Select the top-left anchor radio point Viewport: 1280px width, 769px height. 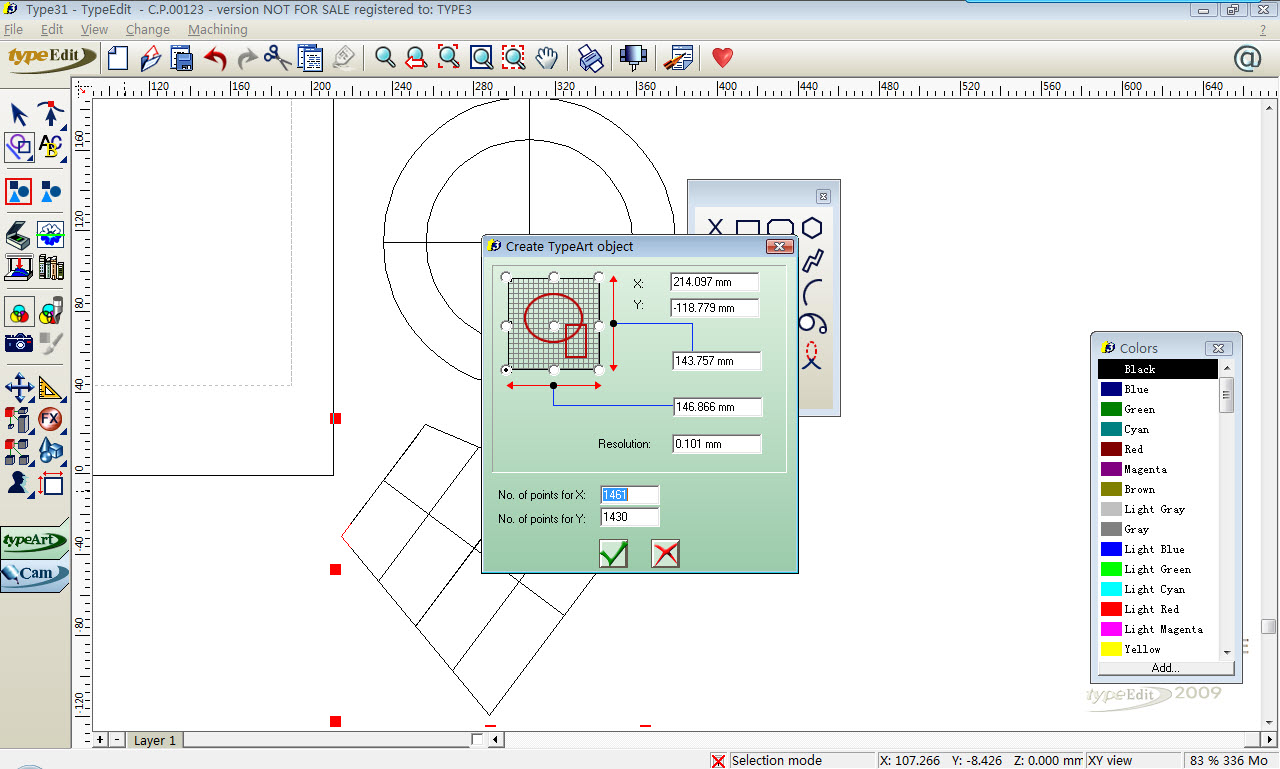click(x=507, y=277)
